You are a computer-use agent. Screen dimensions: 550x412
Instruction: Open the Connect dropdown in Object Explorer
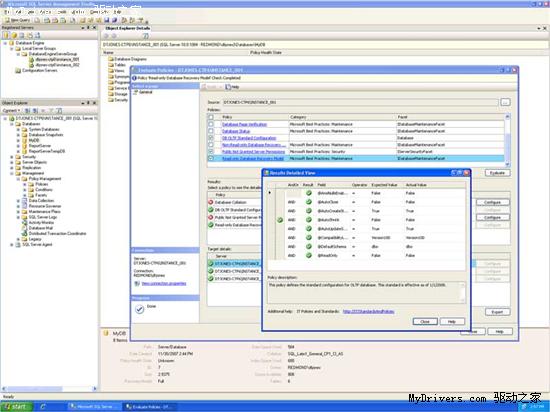click(11, 110)
